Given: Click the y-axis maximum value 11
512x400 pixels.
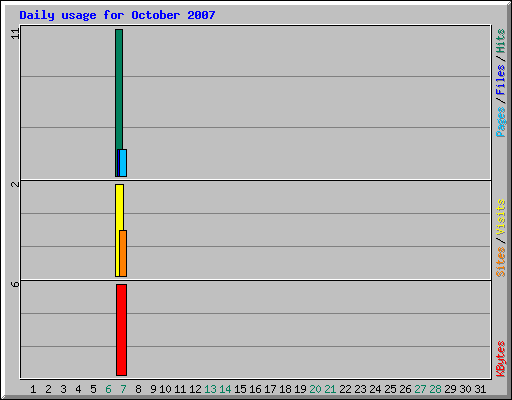Looking at the screenshot, I should click(15, 34).
